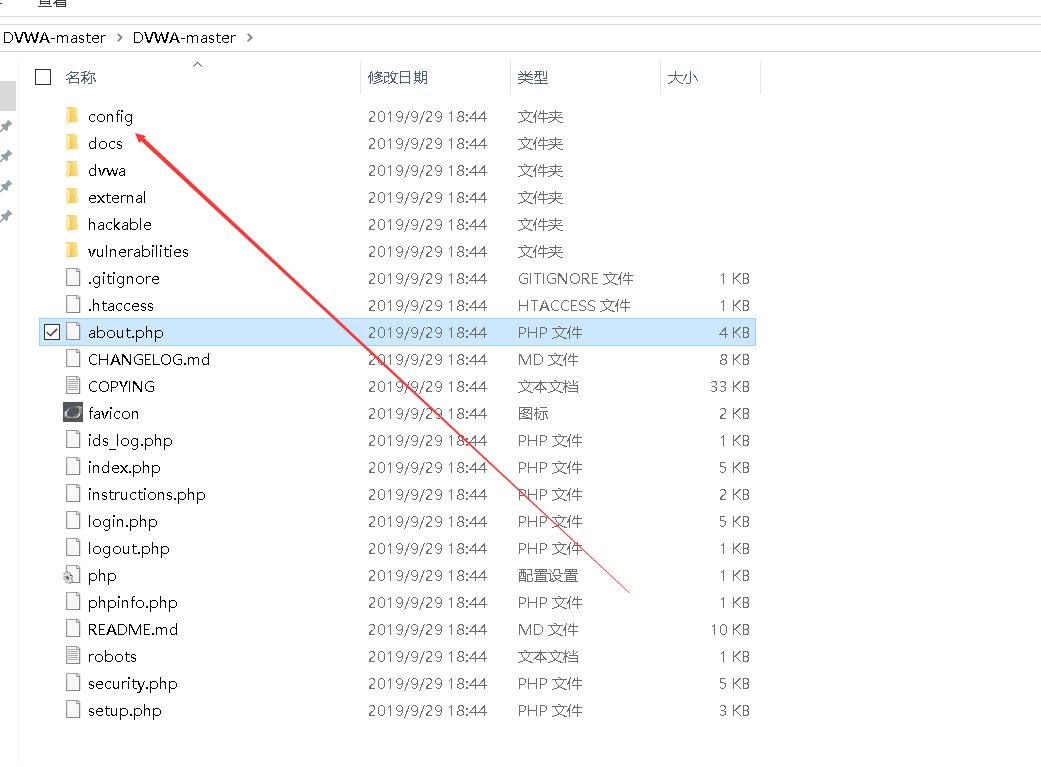Click the 配置设置 type of php
Viewport: 1041px width, 767px height.
point(548,576)
